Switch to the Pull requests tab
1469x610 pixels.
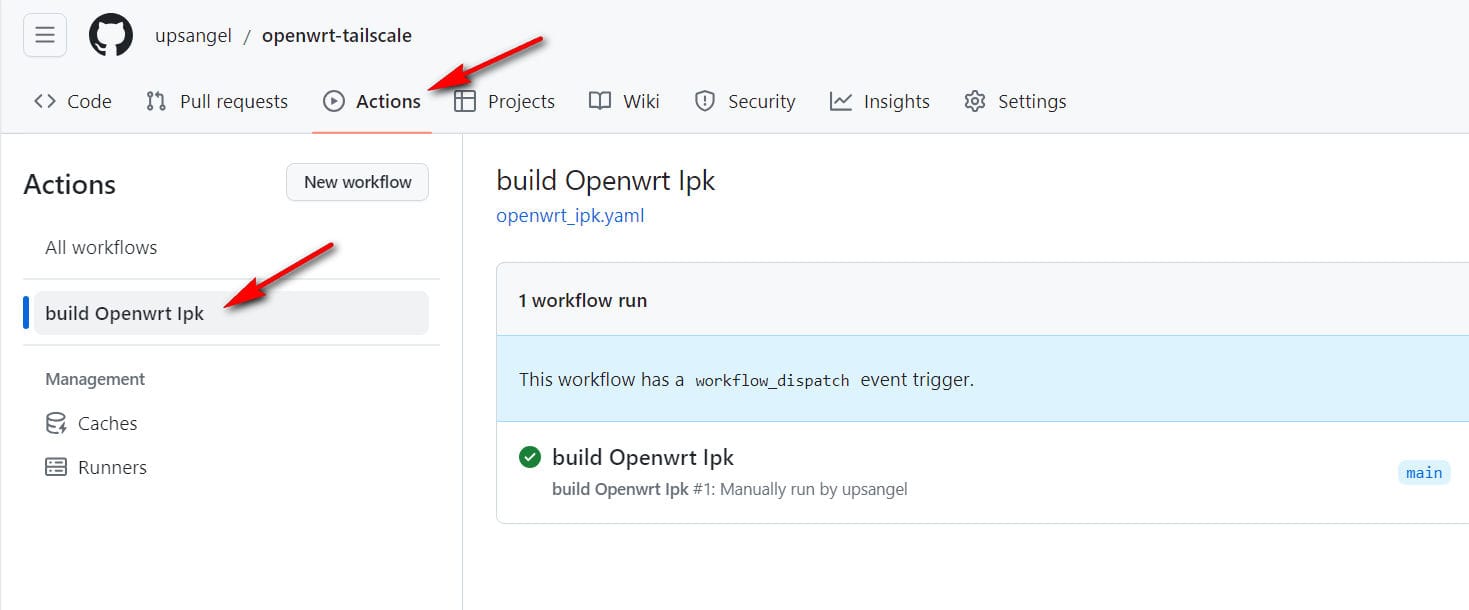click(x=217, y=101)
